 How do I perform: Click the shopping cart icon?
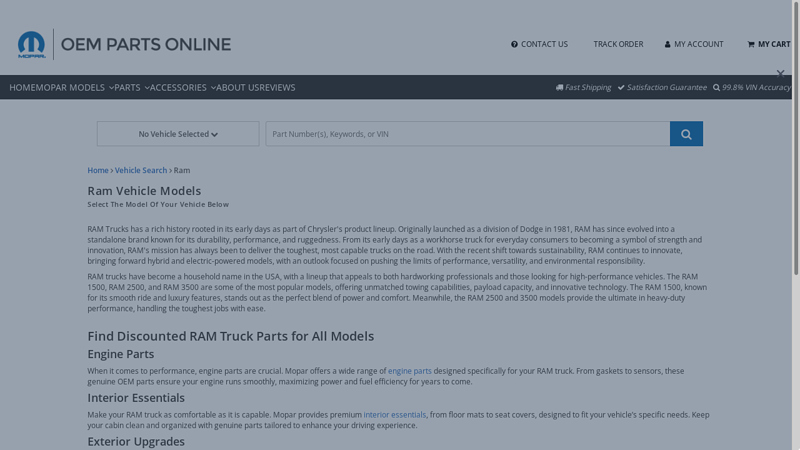[751, 44]
